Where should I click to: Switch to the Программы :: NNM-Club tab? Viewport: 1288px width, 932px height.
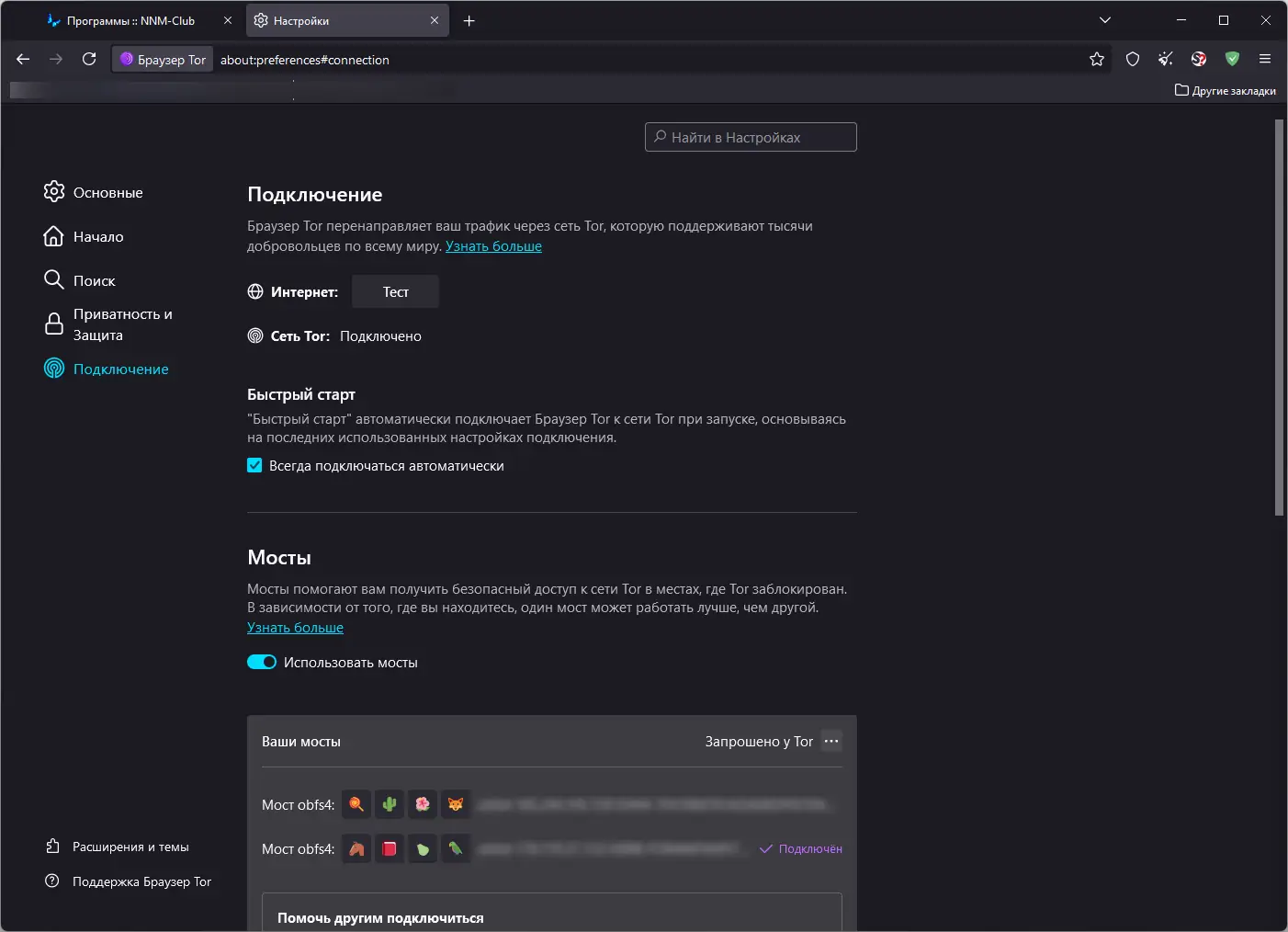130,20
